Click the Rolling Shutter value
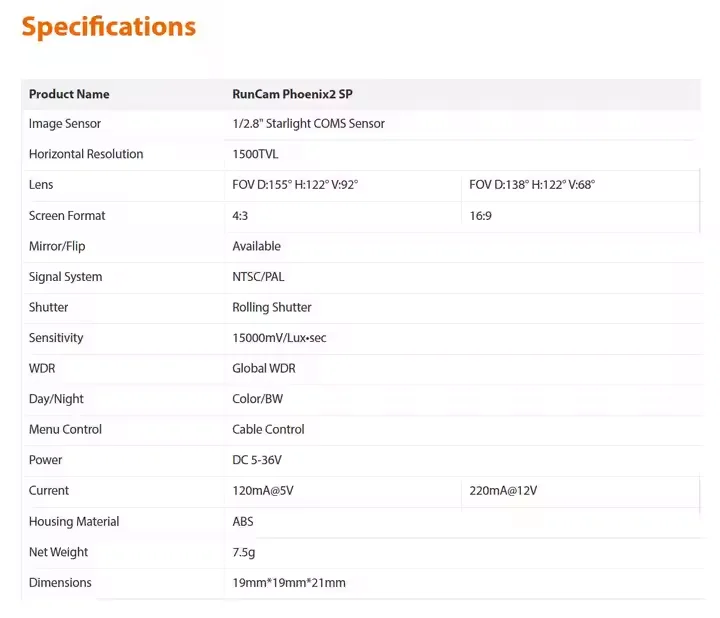Screen dimensions: 720x618 point(272,307)
